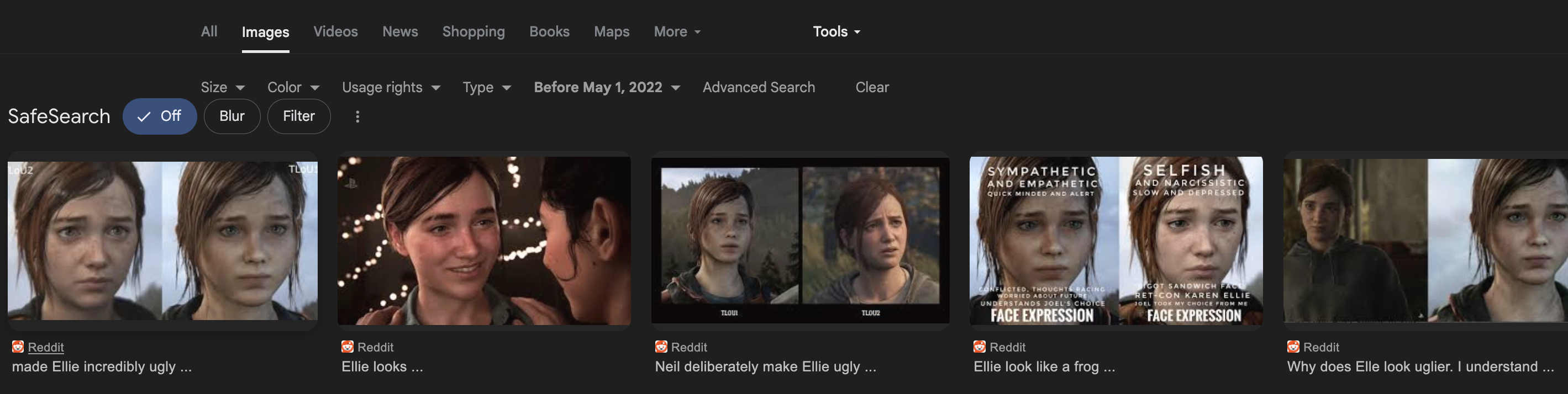
Task: Switch to the Books tab
Action: tap(549, 31)
